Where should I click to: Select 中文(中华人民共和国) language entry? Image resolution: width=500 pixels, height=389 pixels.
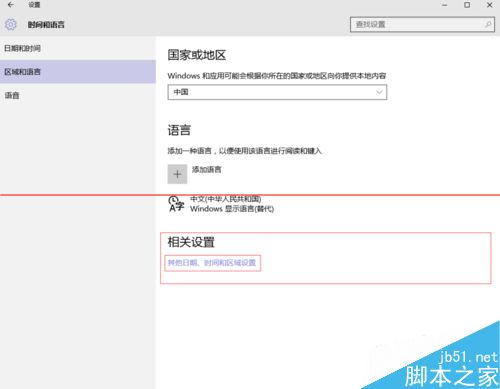pos(226,199)
